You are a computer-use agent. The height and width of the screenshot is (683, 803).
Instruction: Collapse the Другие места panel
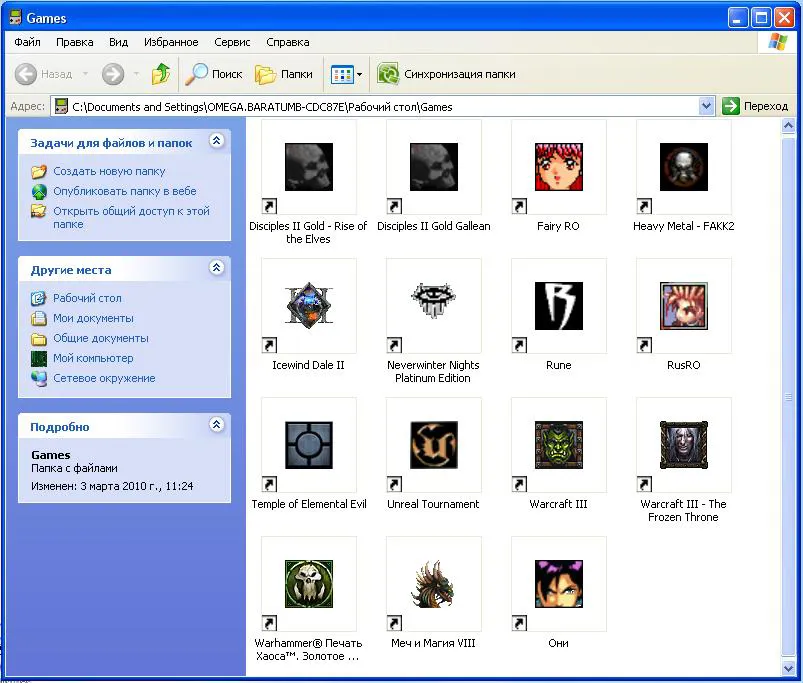[217, 268]
